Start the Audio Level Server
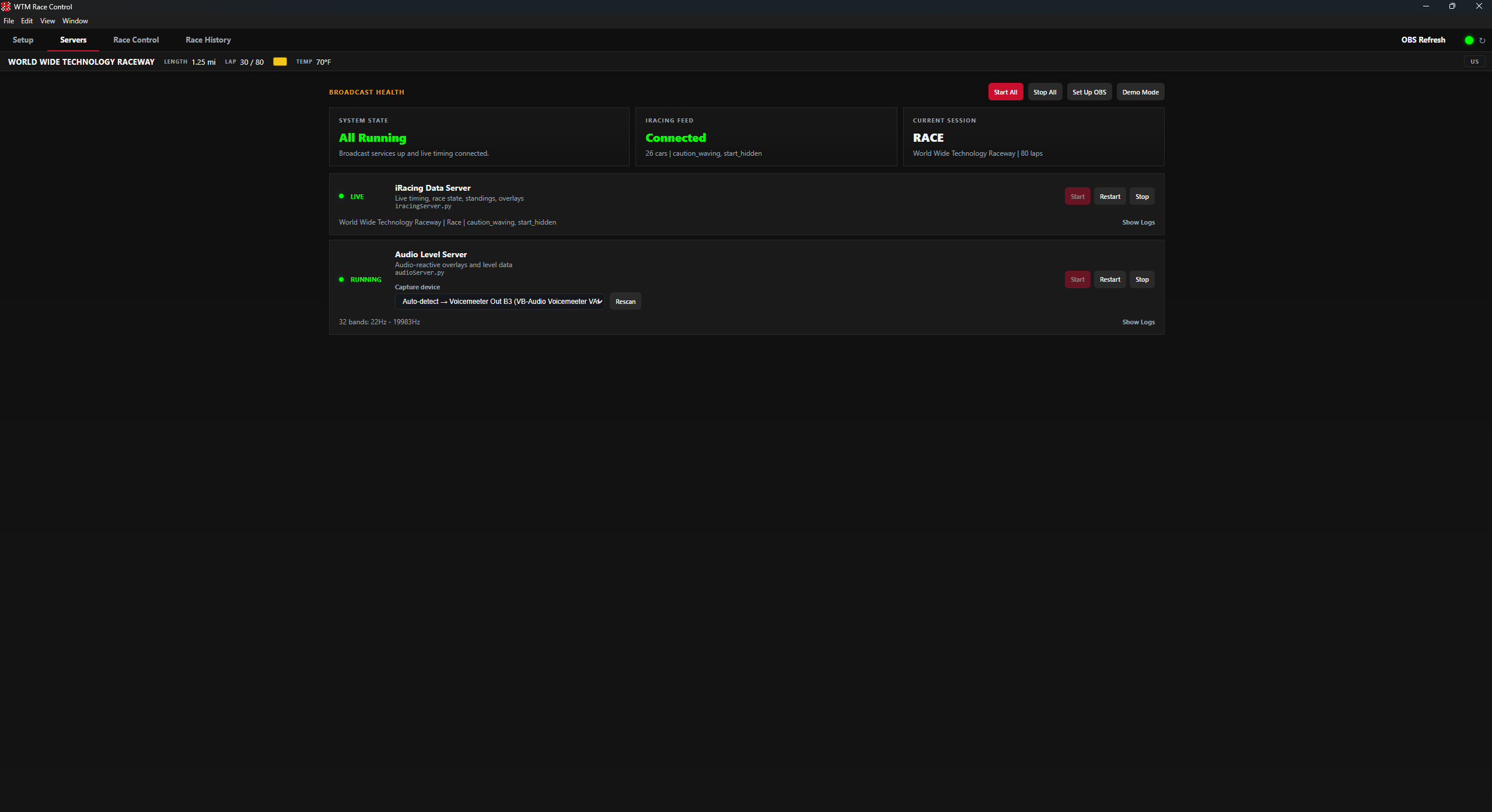Screen dimensions: 1492x812 [x=1078, y=279]
